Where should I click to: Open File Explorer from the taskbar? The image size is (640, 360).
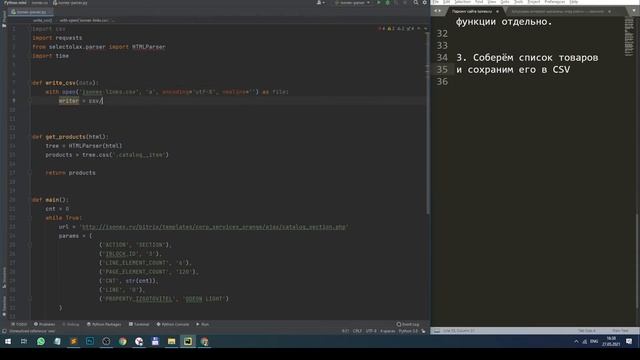tap(171, 341)
